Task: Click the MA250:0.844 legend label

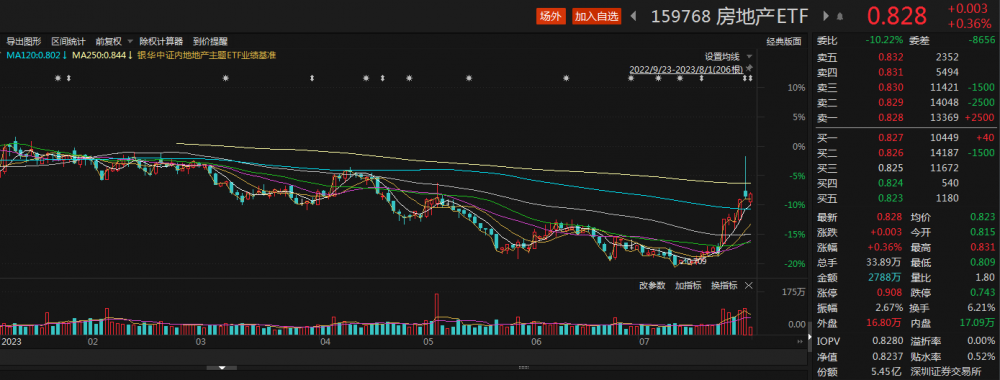Action: pyautogui.click(x=101, y=55)
